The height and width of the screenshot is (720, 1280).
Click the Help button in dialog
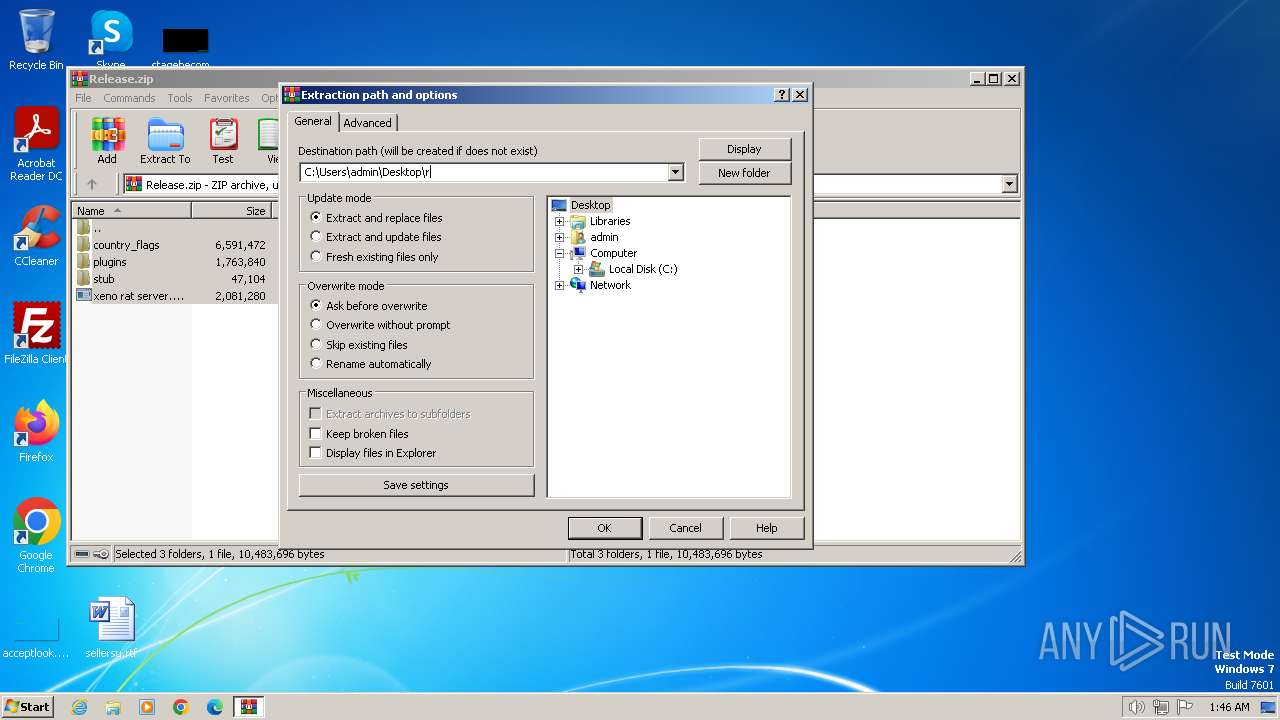coord(767,528)
